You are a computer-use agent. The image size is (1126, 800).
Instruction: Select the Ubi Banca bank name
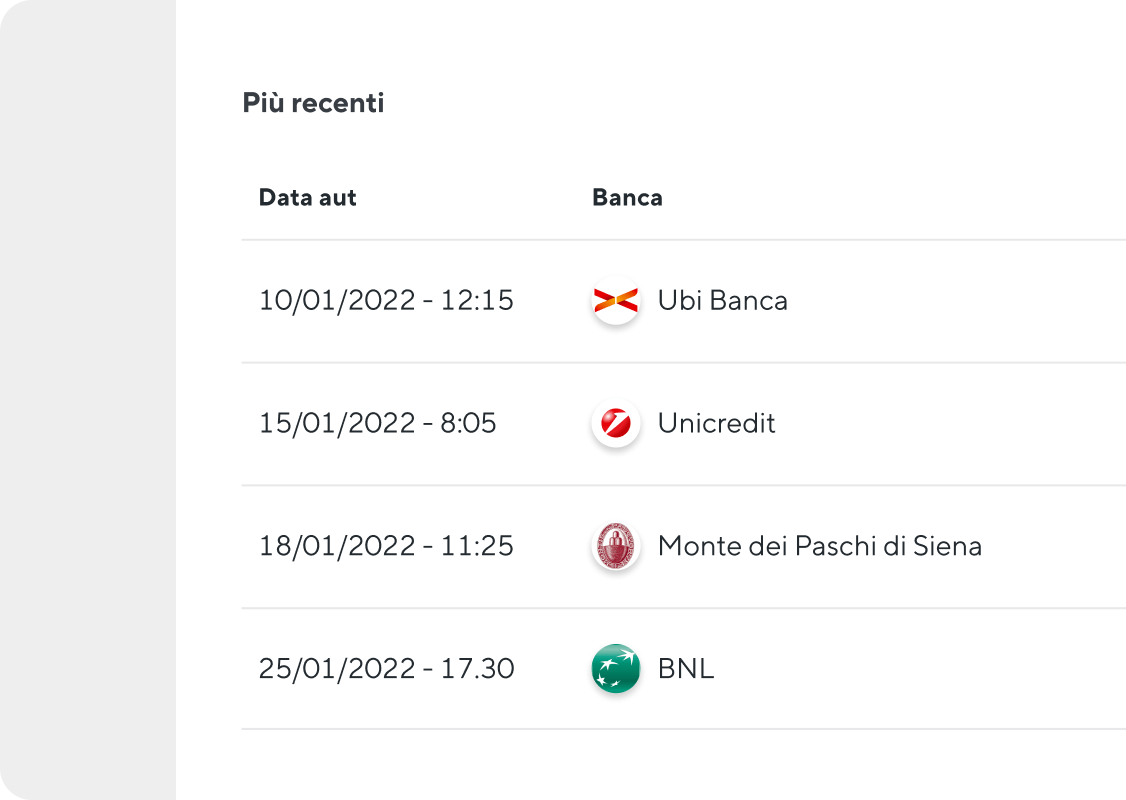[x=722, y=300]
